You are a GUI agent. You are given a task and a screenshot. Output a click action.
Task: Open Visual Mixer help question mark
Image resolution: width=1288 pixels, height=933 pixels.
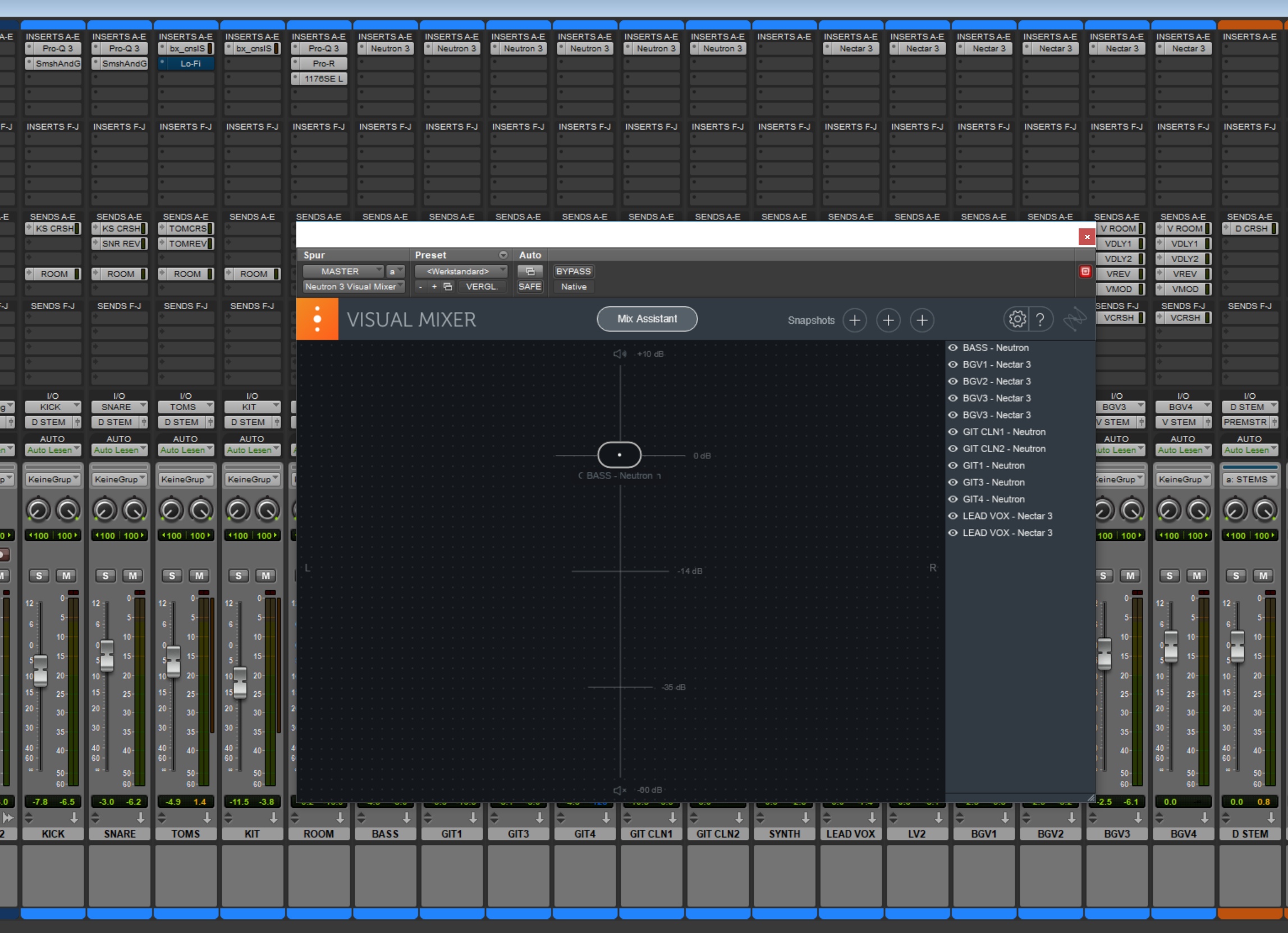(1041, 320)
